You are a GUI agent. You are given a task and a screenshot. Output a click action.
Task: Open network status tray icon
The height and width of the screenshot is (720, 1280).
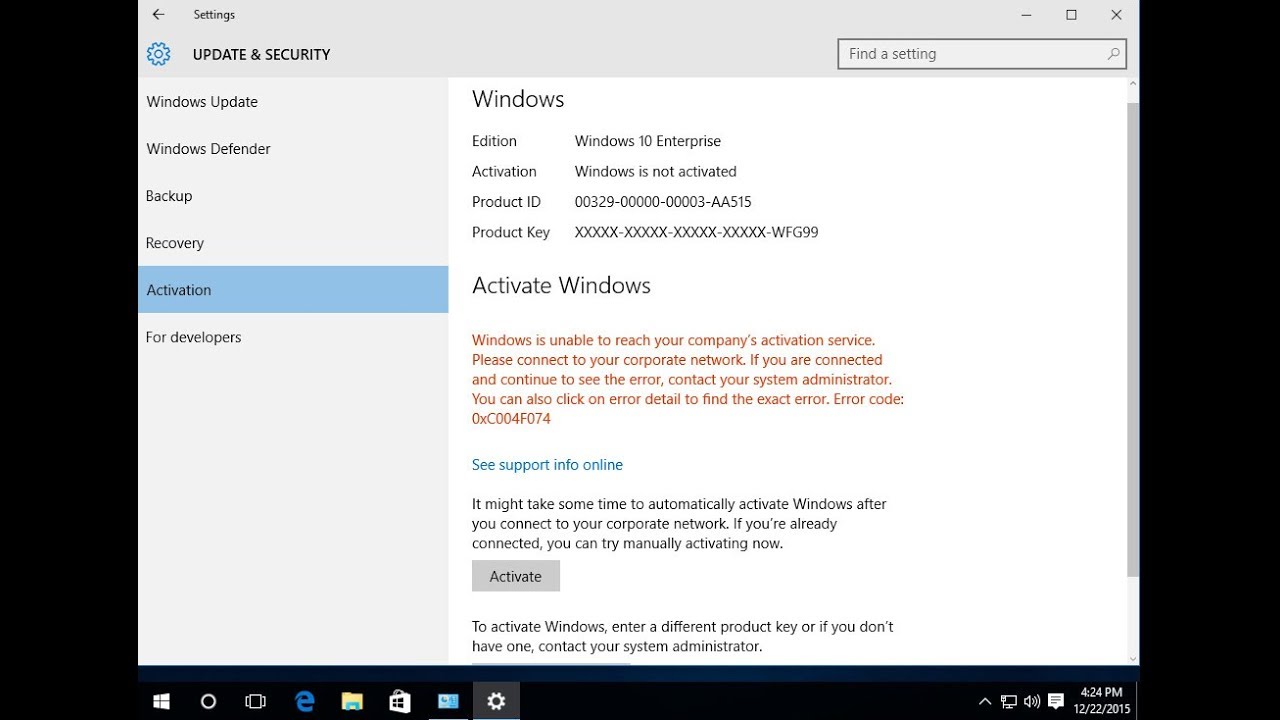(1009, 701)
